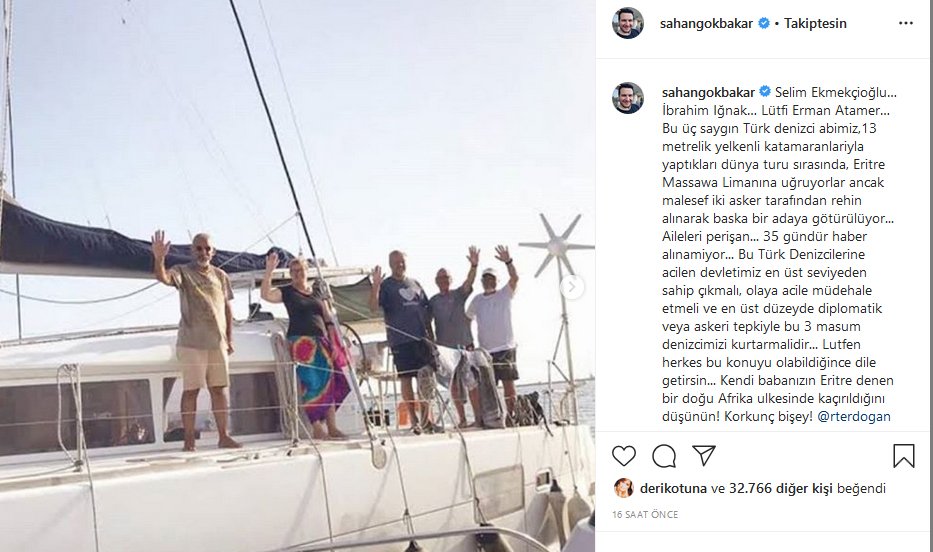Open the three-dot more options menu
The height and width of the screenshot is (552, 933).
coord(906,23)
